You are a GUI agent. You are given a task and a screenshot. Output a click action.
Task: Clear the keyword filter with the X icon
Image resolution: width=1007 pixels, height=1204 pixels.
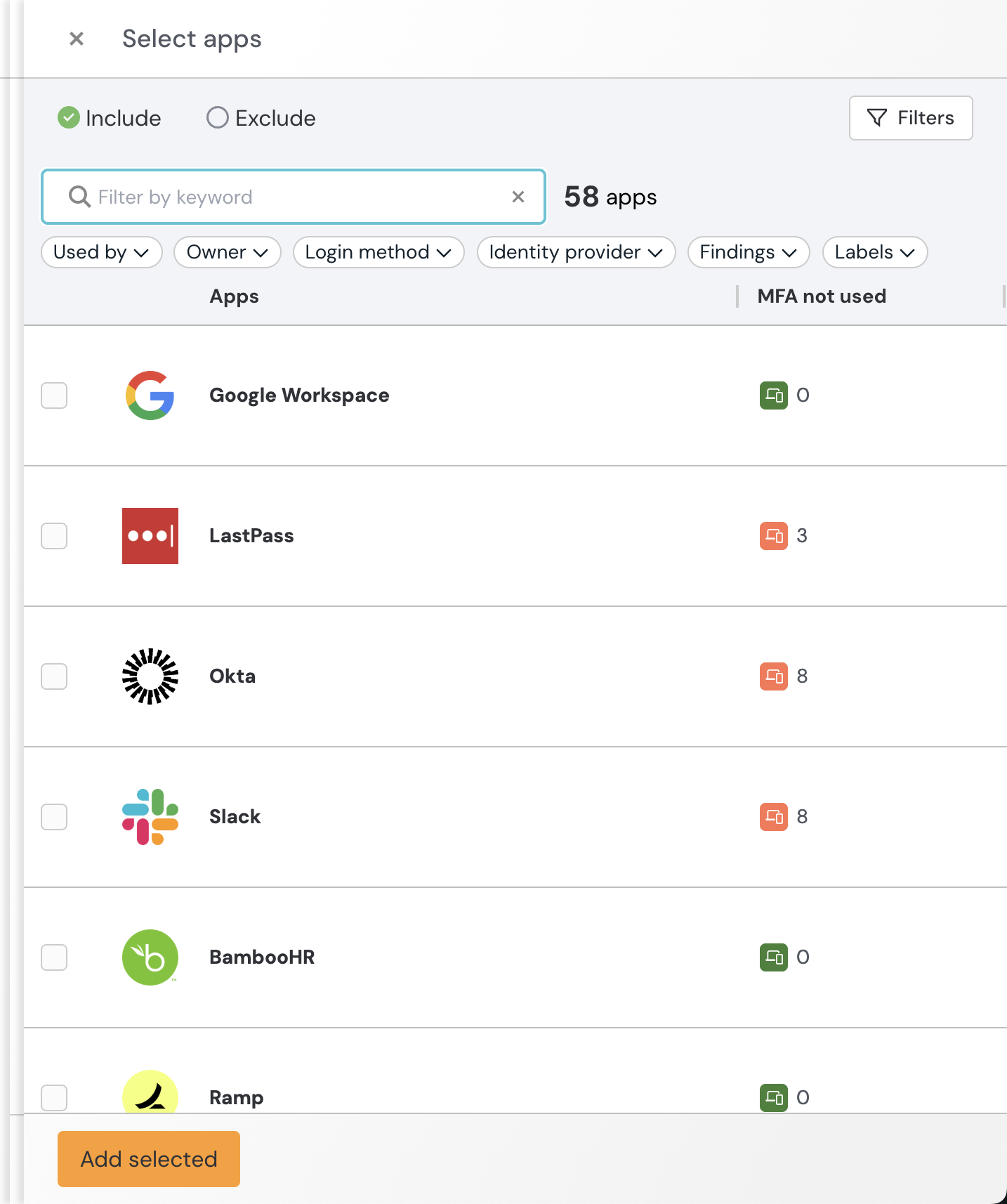[518, 197]
